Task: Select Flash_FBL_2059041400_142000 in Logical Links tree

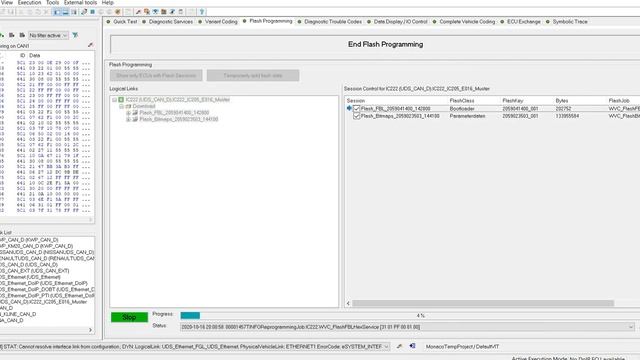Action: point(174,113)
